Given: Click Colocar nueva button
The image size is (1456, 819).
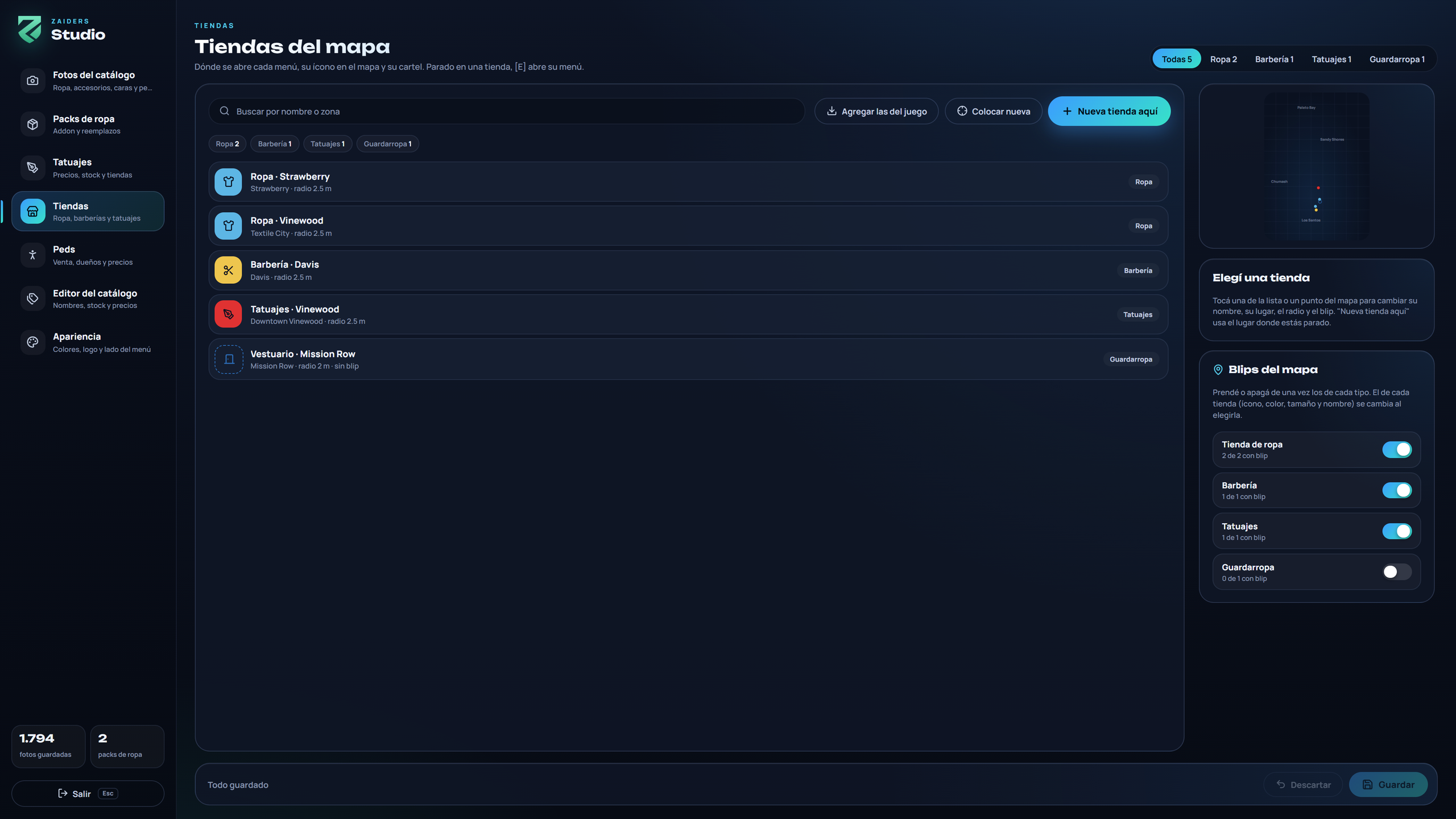Looking at the screenshot, I should tap(994, 111).
